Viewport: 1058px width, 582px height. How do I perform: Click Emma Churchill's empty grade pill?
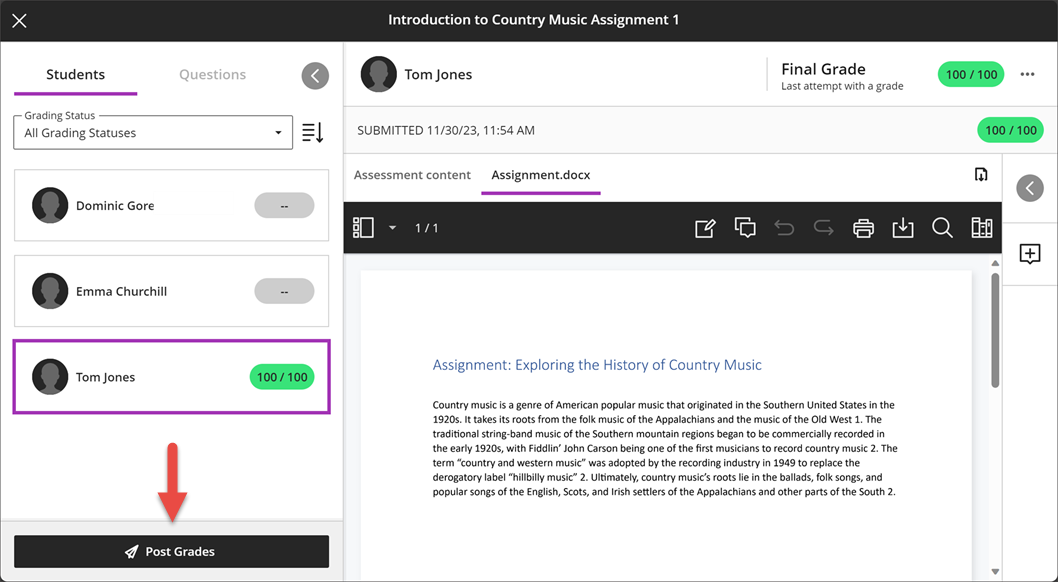pos(284,291)
